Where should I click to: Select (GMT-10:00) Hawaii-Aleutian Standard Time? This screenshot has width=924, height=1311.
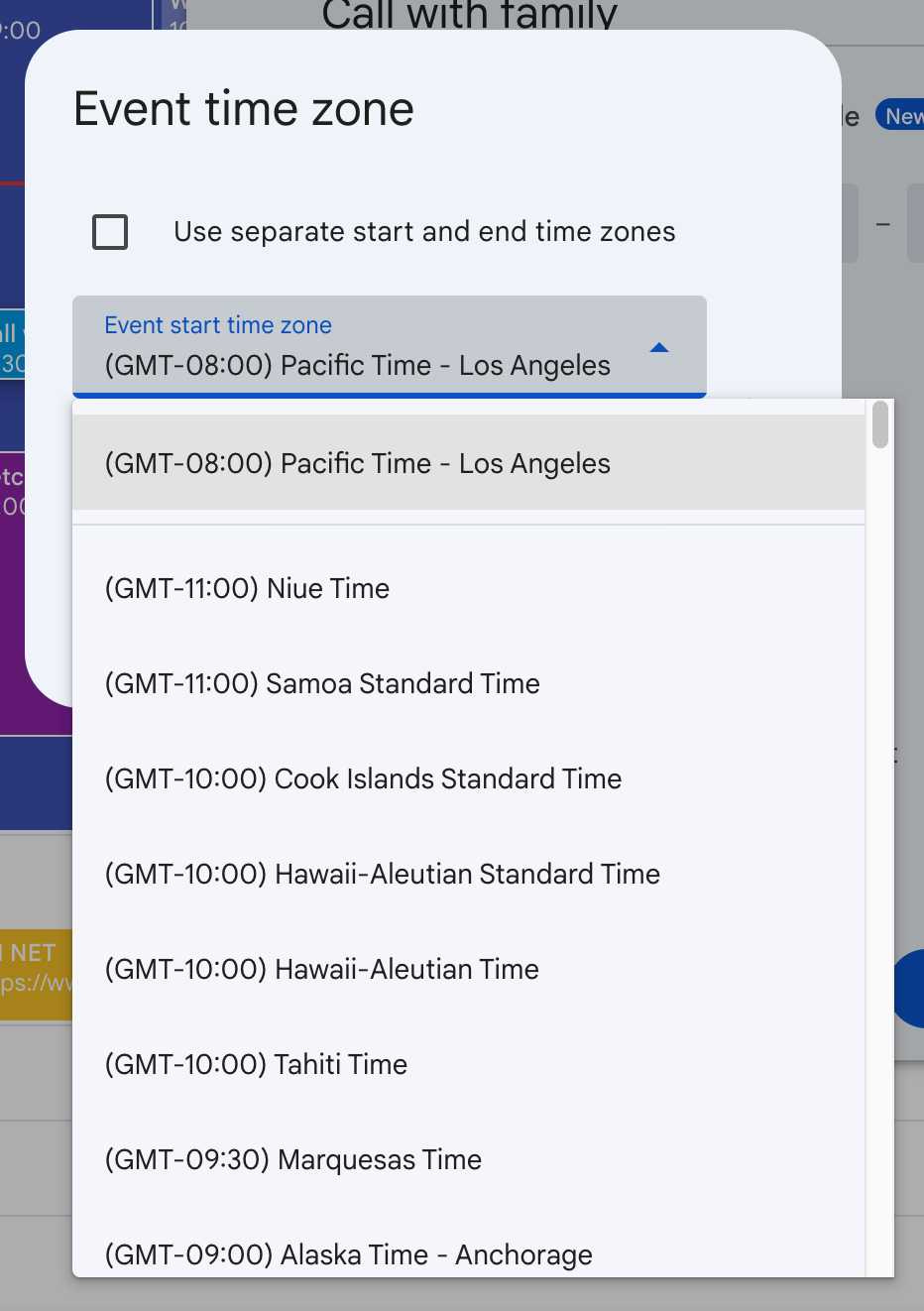point(382,874)
